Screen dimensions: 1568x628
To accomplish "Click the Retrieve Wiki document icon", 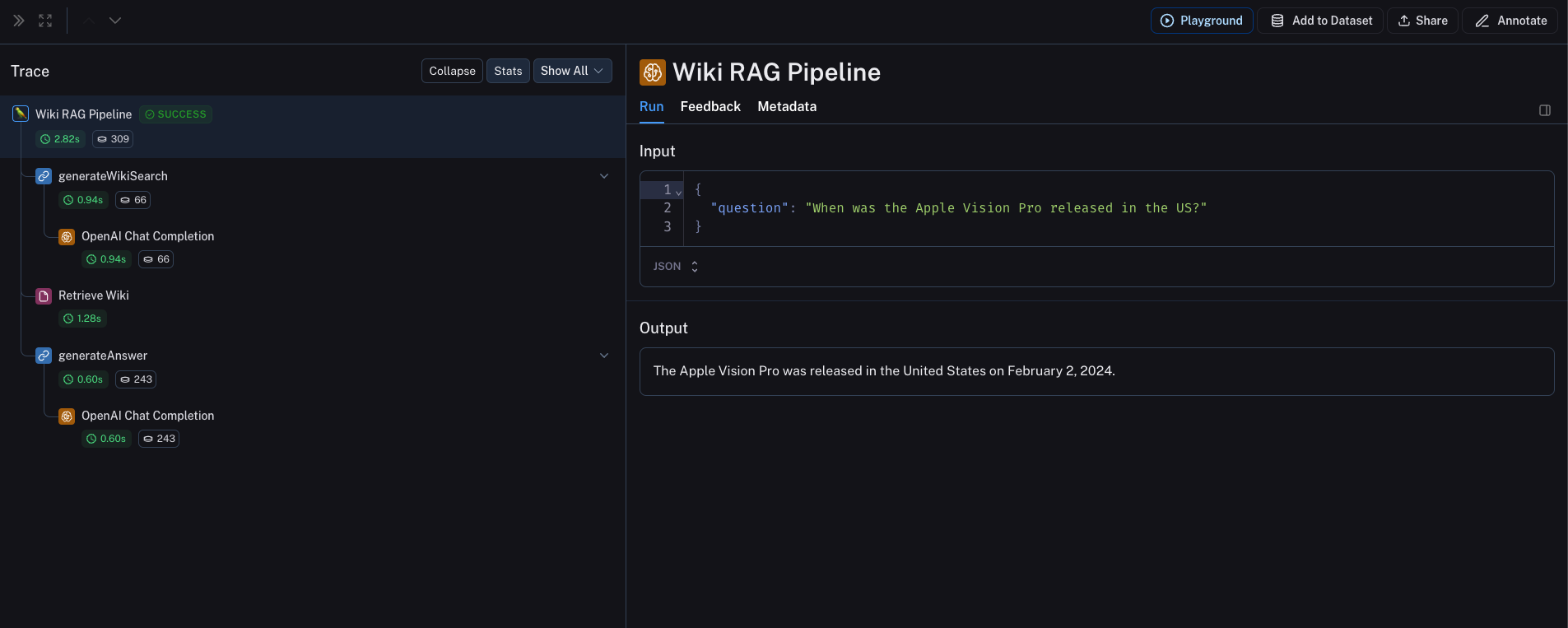I will (44, 295).
